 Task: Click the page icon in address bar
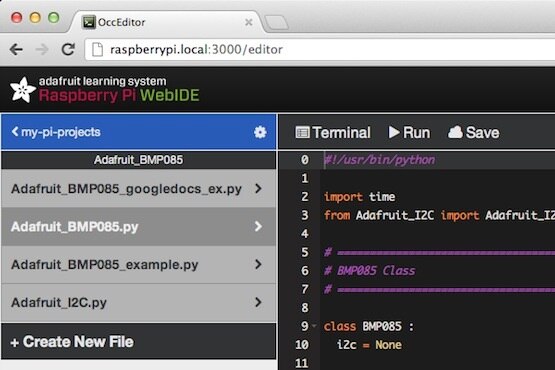pyautogui.click(x=97, y=50)
